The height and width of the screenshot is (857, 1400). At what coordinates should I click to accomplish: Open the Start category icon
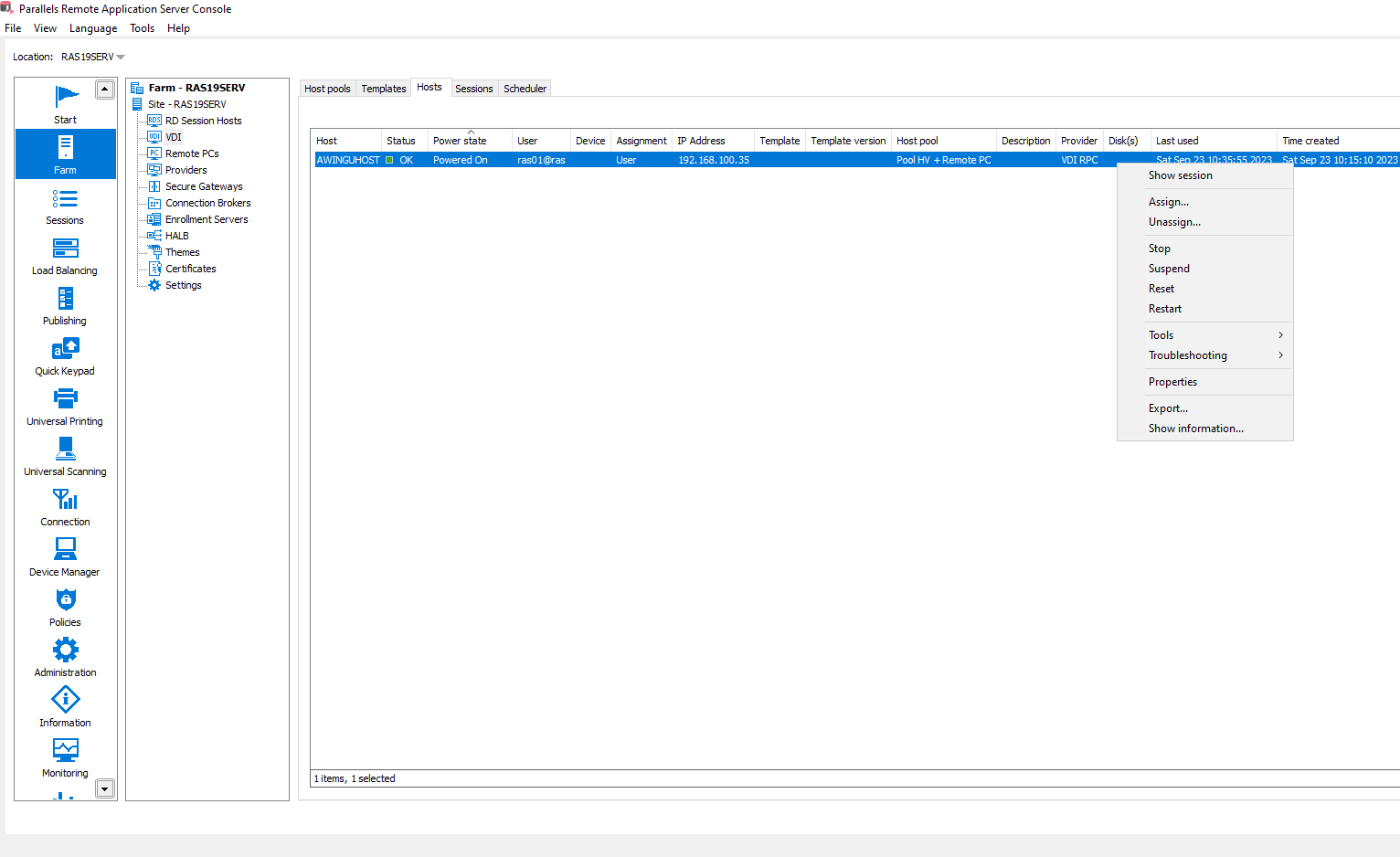[x=66, y=96]
